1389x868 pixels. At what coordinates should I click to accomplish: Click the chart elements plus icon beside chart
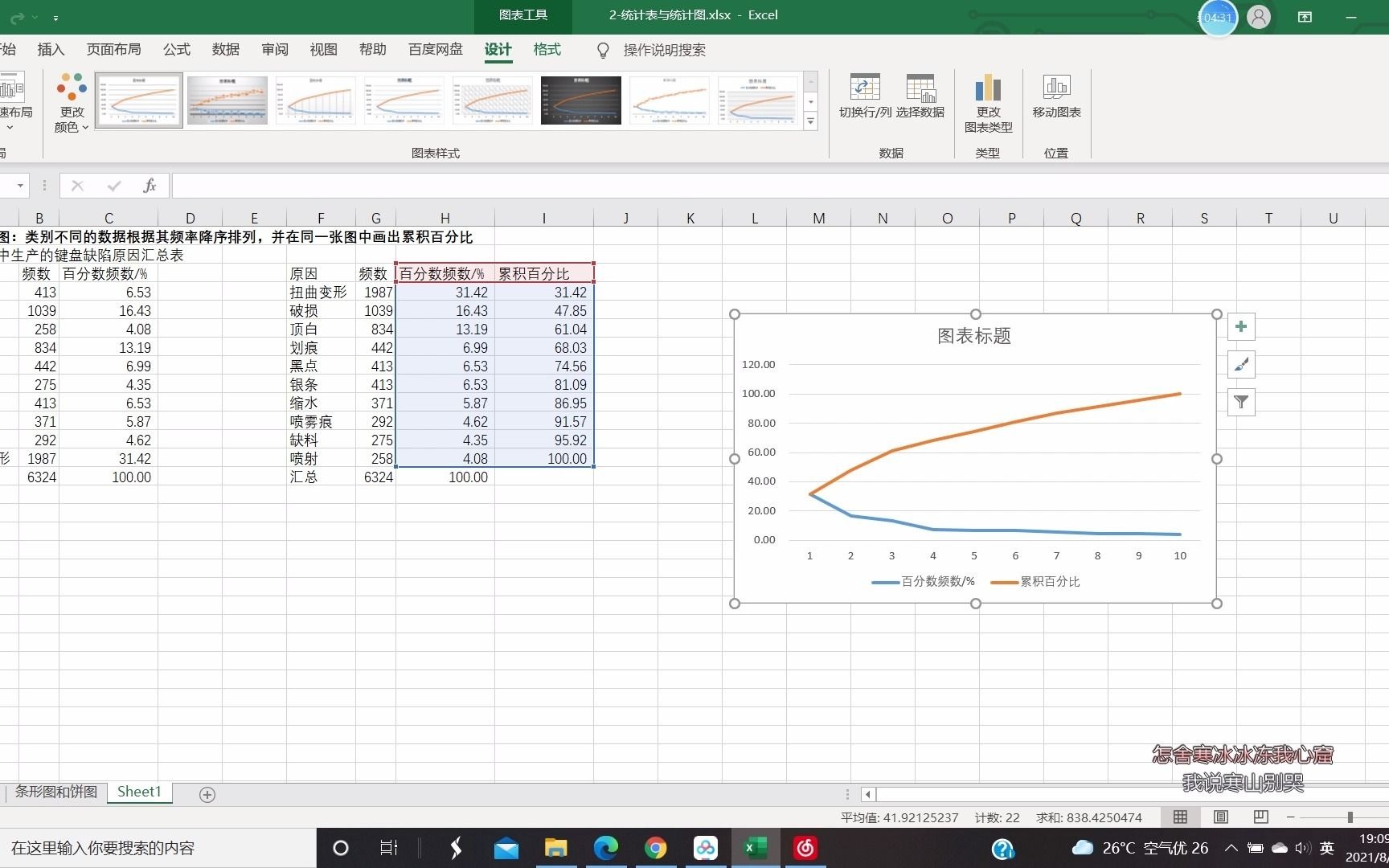tap(1240, 326)
